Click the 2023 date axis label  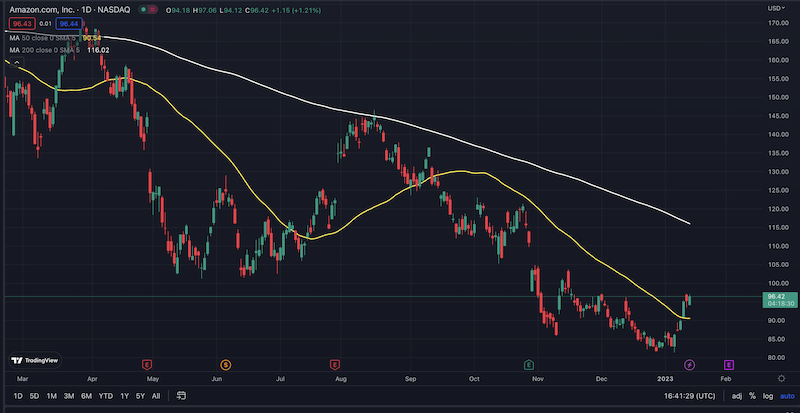pyautogui.click(x=666, y=379)
